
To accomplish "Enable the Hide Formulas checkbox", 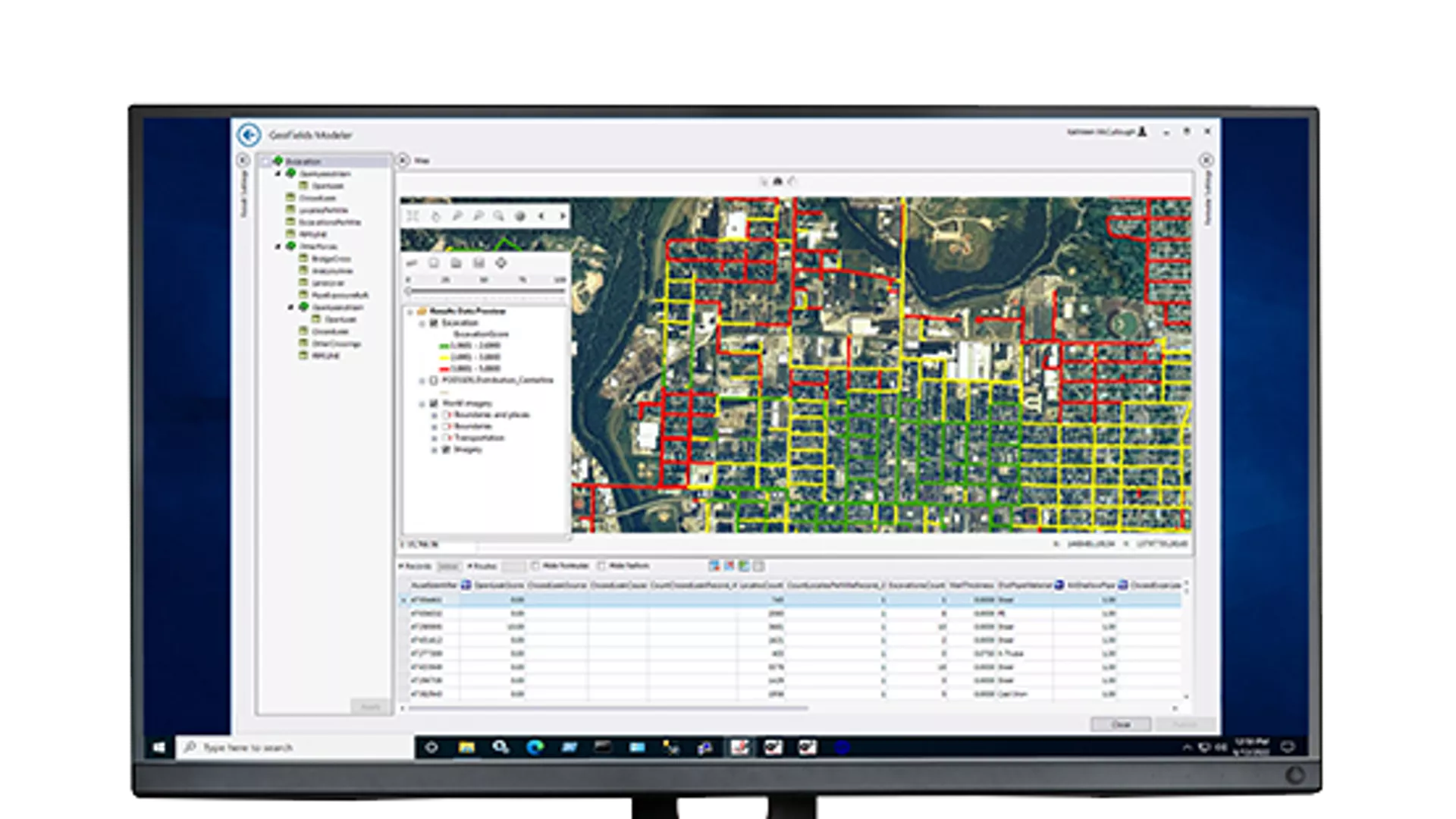I will click(535, 566).
